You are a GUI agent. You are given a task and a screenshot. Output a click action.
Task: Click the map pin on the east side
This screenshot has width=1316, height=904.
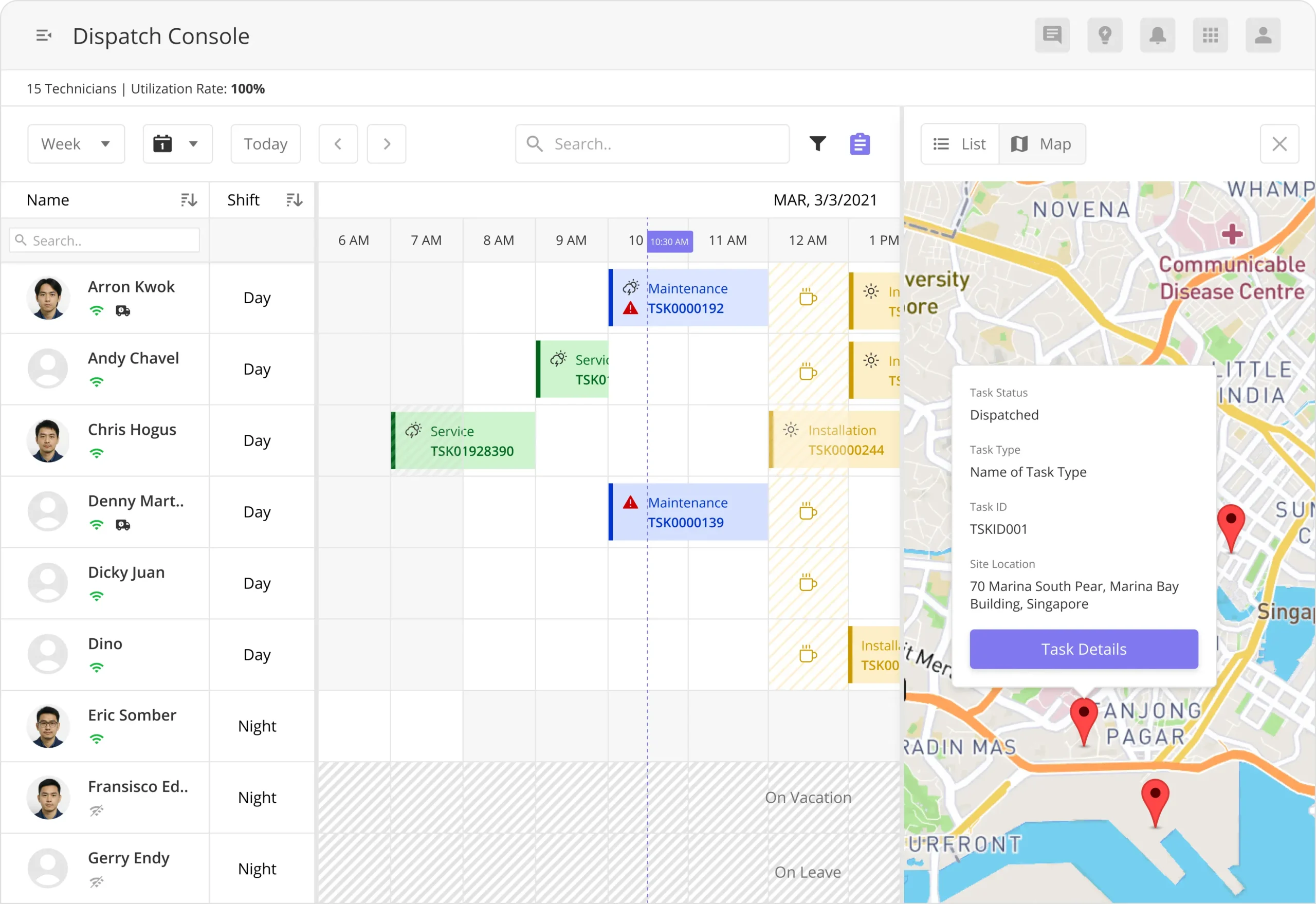tap(1231, 528)
